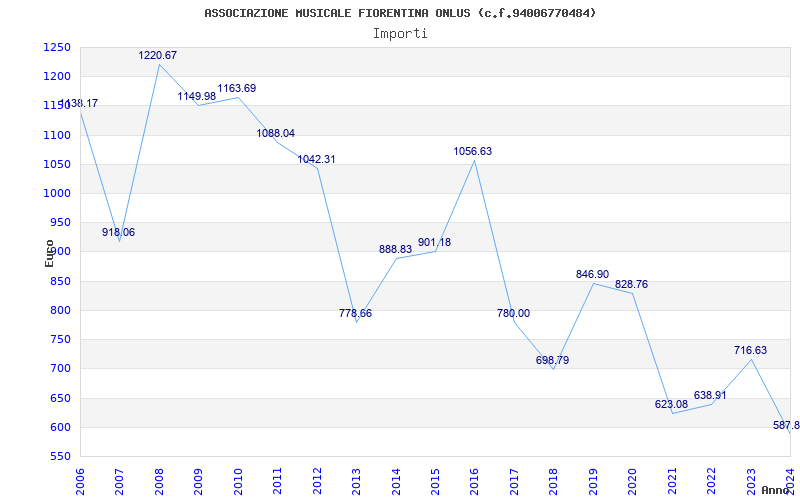Image resolution: width=800 pixels, height=500 pixels.
Task: Select the 846.90 data label
Action: (x=592, y=274)
